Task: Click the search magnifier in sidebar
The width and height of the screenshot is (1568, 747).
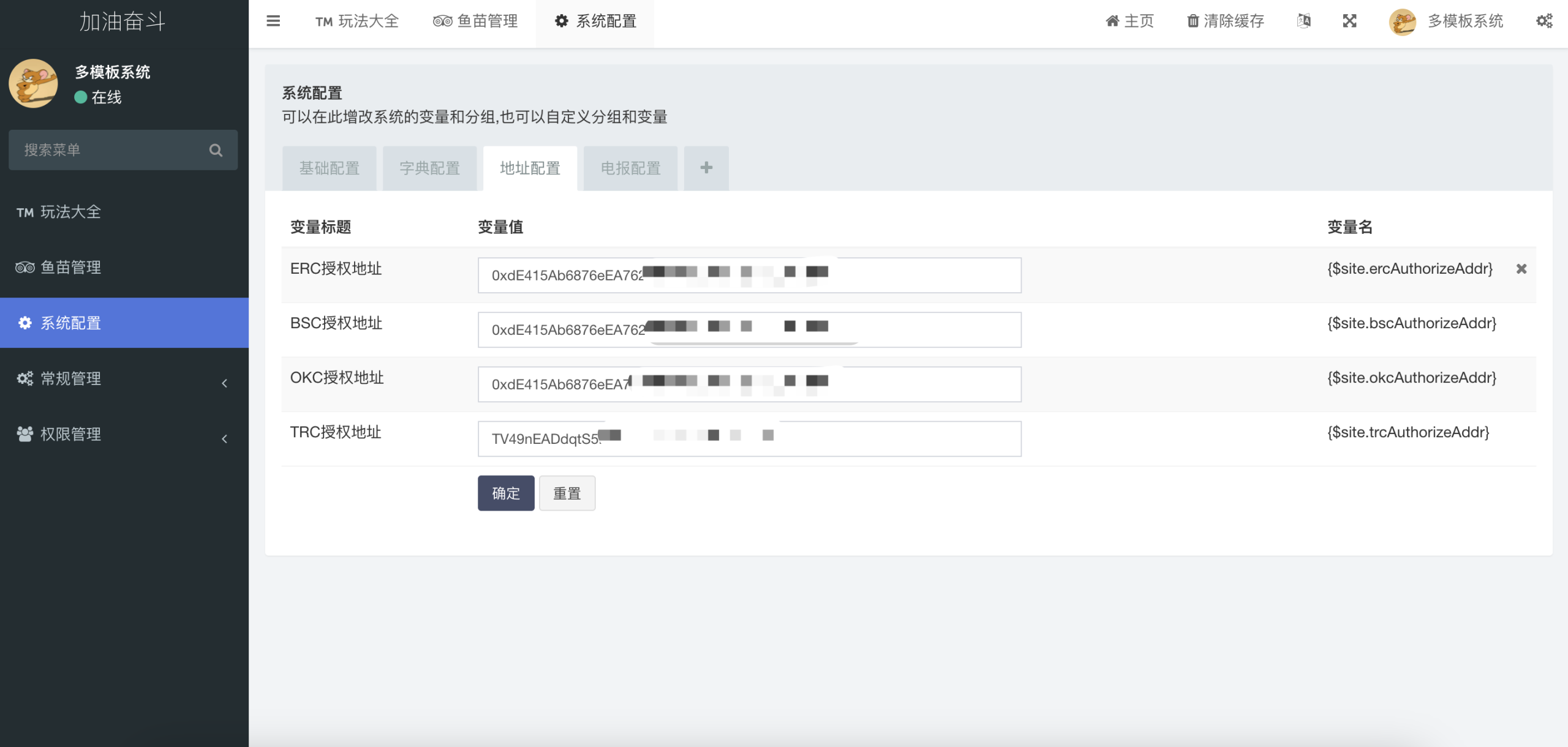Action: 216,150
